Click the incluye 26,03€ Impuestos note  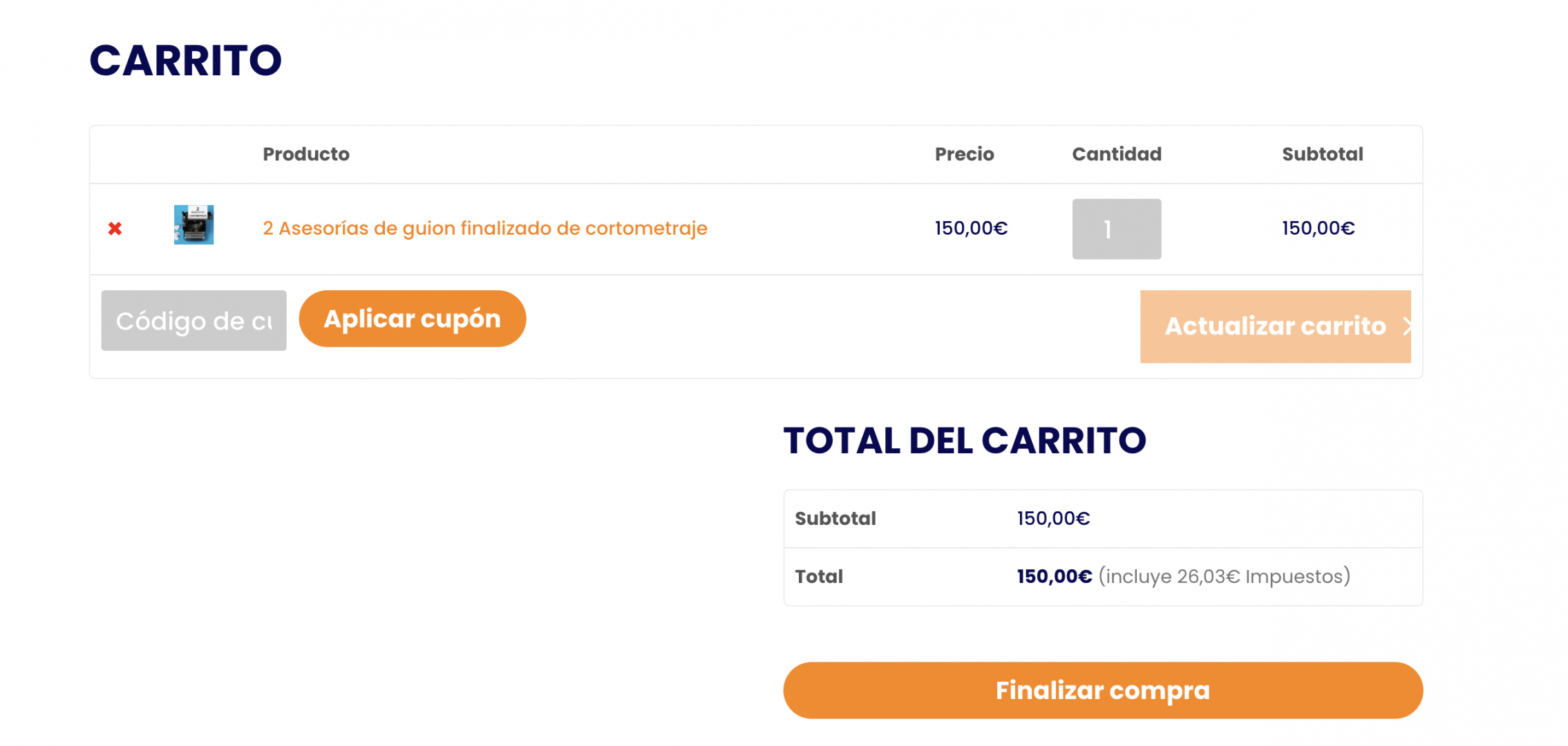click(x=1224, y=576)
